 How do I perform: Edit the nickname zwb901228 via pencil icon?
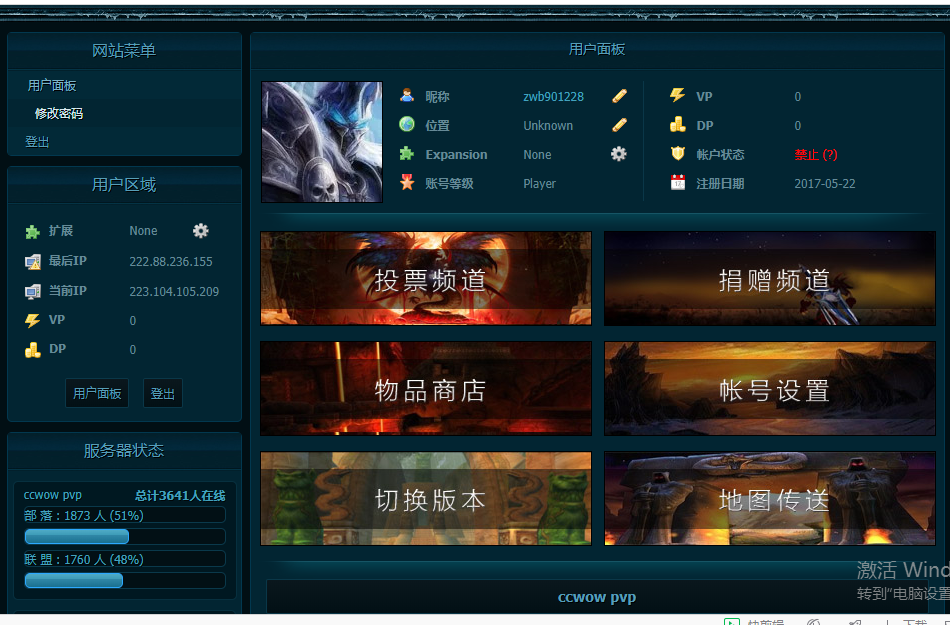point(619,96)
